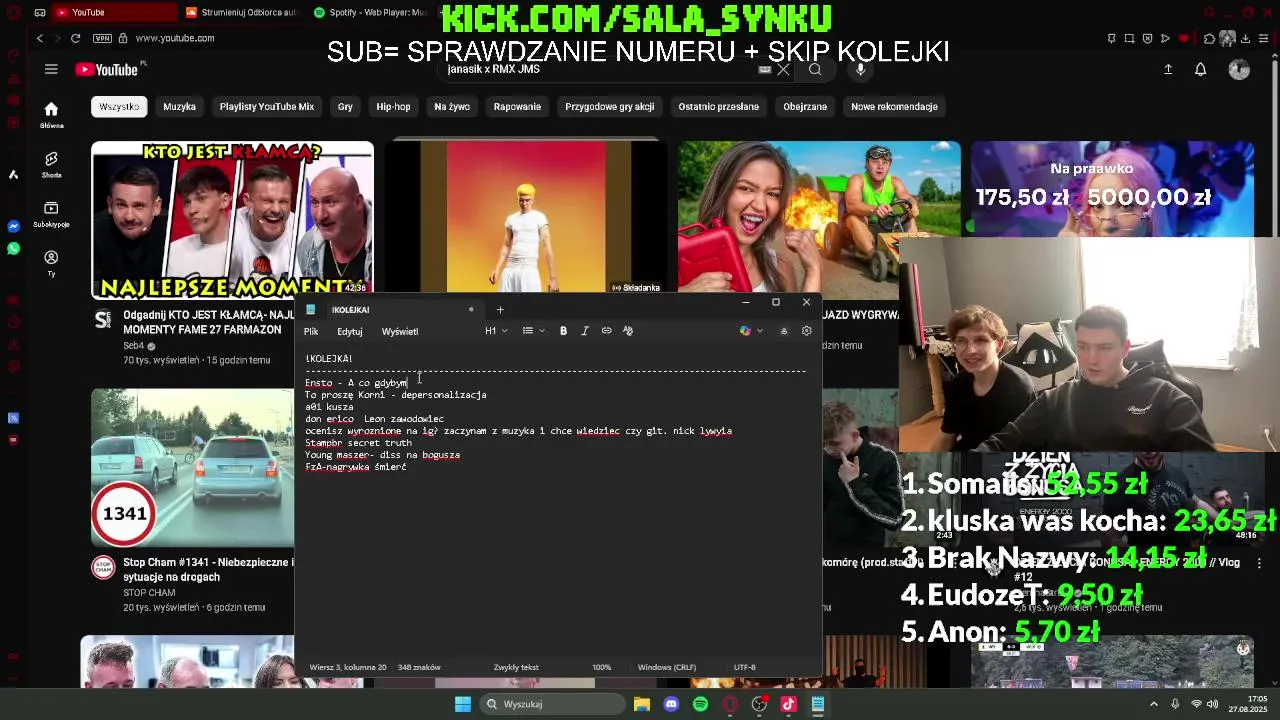Switch to the Strumieniuj Odbiorca browser tab
1280x720 pixels.
coord(240,12)
